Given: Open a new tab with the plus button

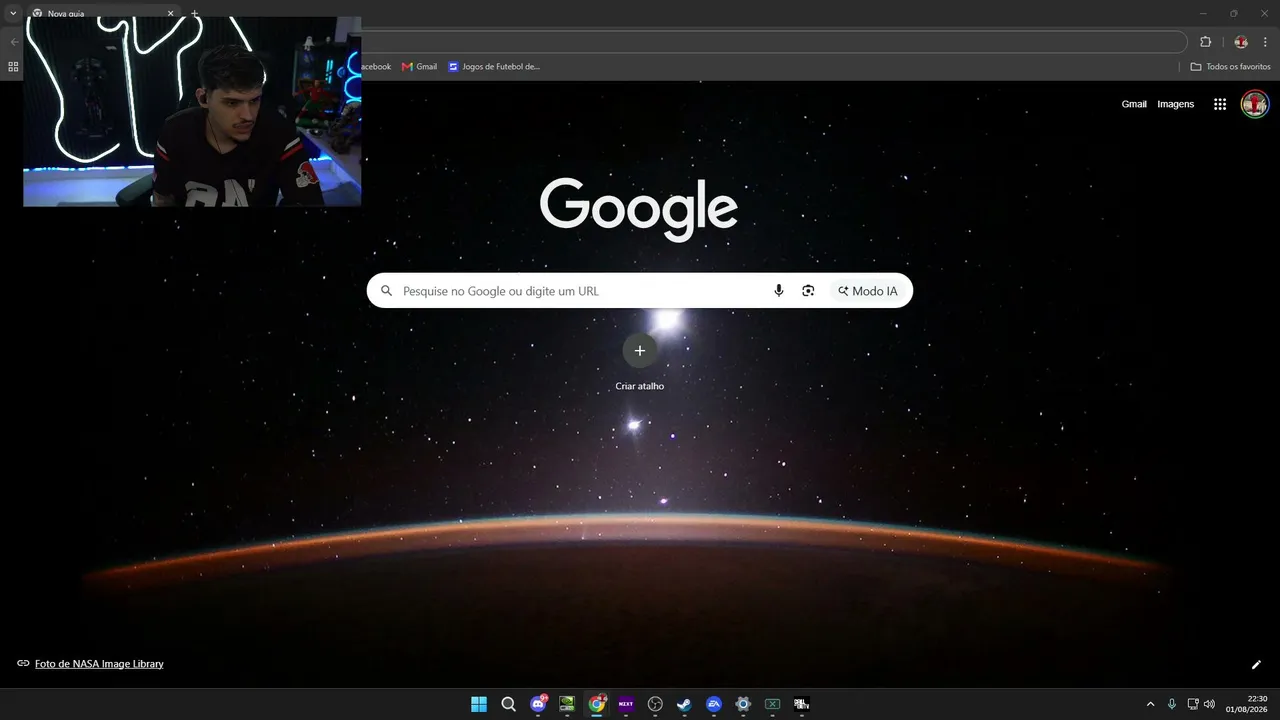Looking at the screenshot, I should pos(194,13).
